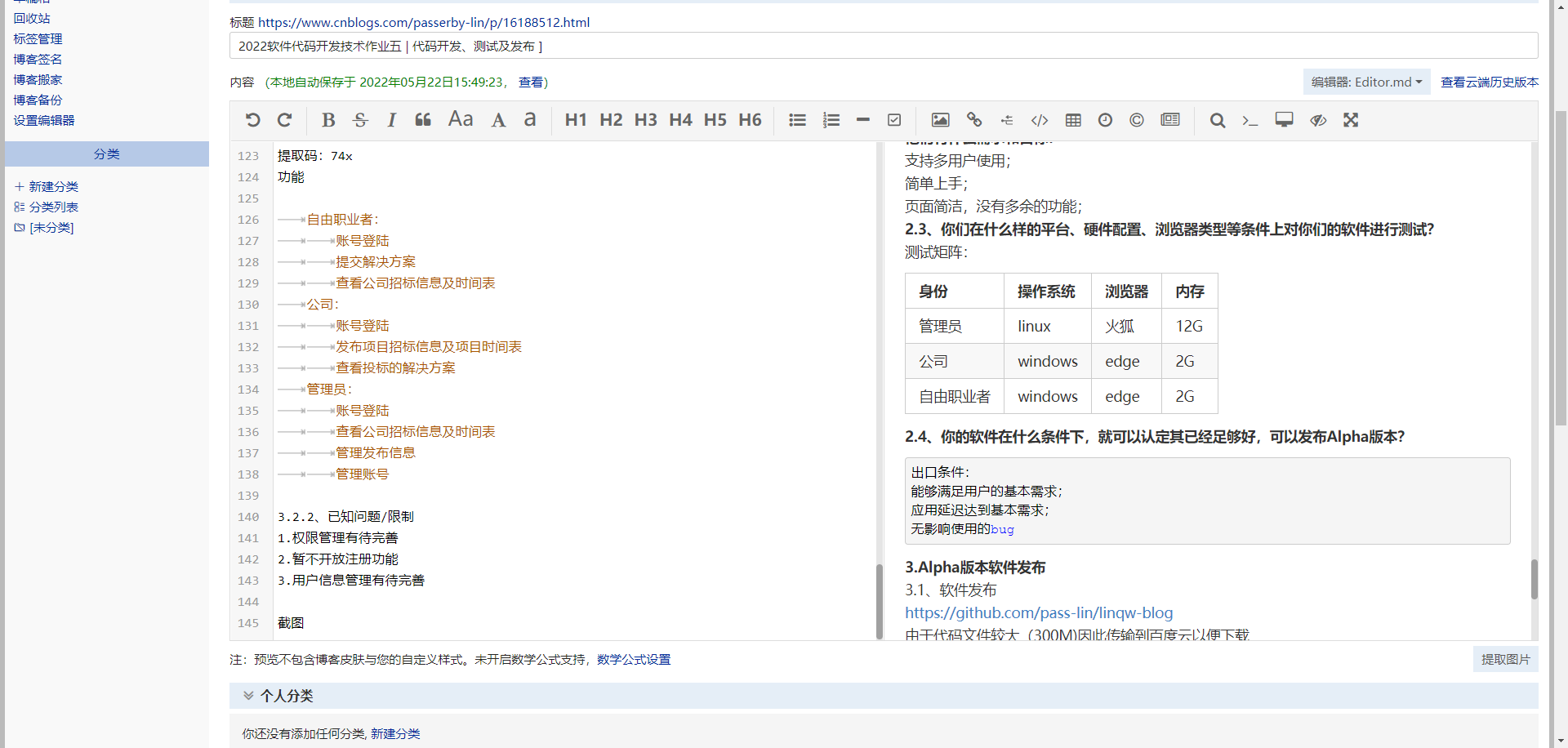The image size is (1568, 748).
Task: Click the 提取图片 button
Action: click(x=1506, y=659)
